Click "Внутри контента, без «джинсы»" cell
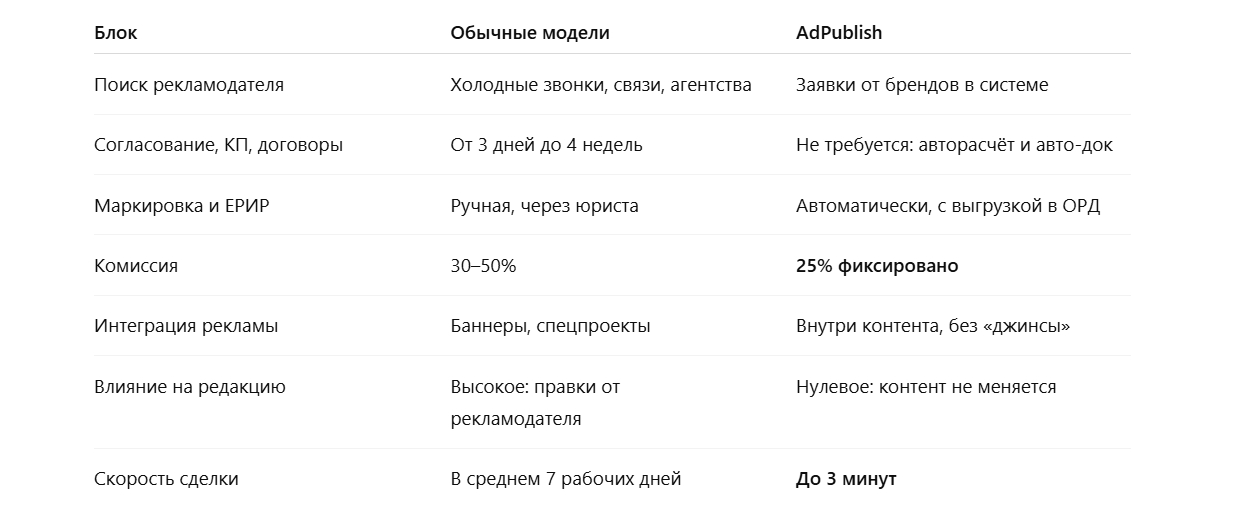Viewport: 1249px width, 507px height. (x=932, y=326)
